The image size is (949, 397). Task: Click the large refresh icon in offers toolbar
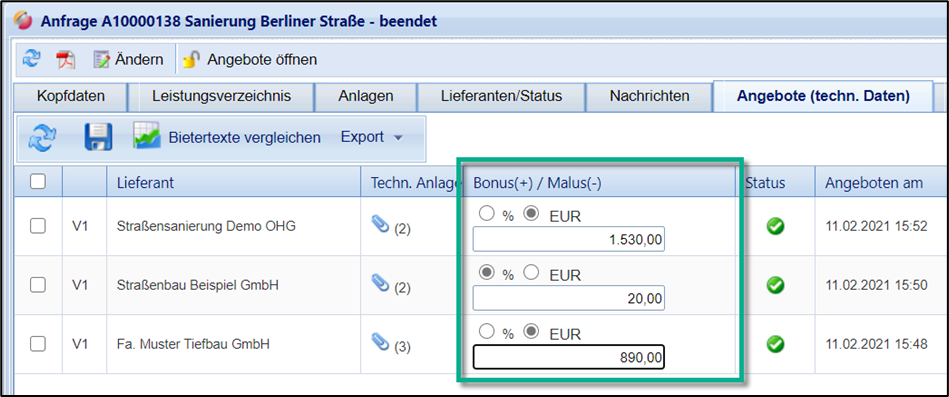tap(42, 137)
